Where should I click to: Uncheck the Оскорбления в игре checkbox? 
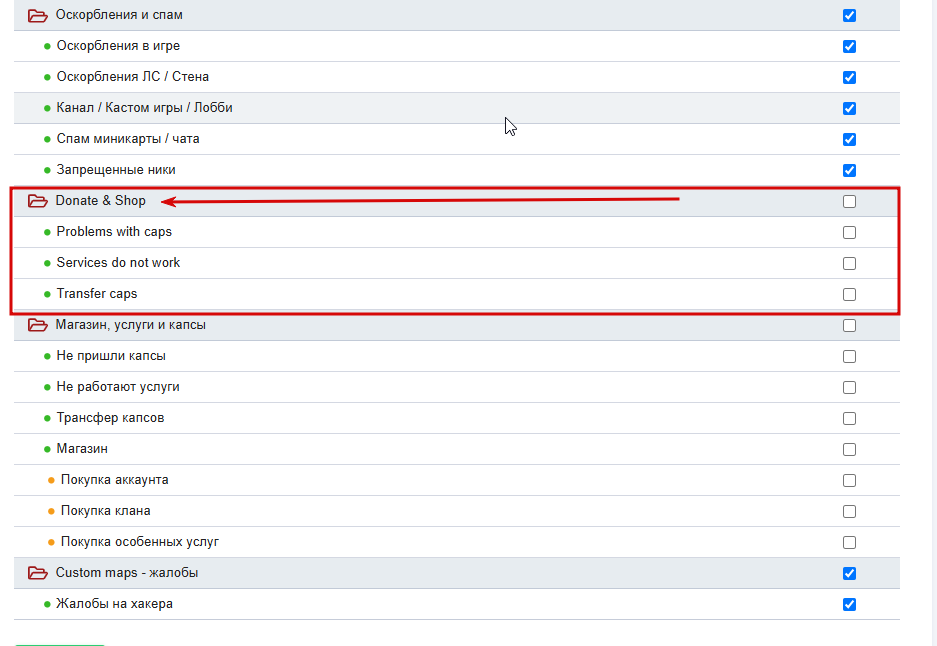[x=849, y=47]
